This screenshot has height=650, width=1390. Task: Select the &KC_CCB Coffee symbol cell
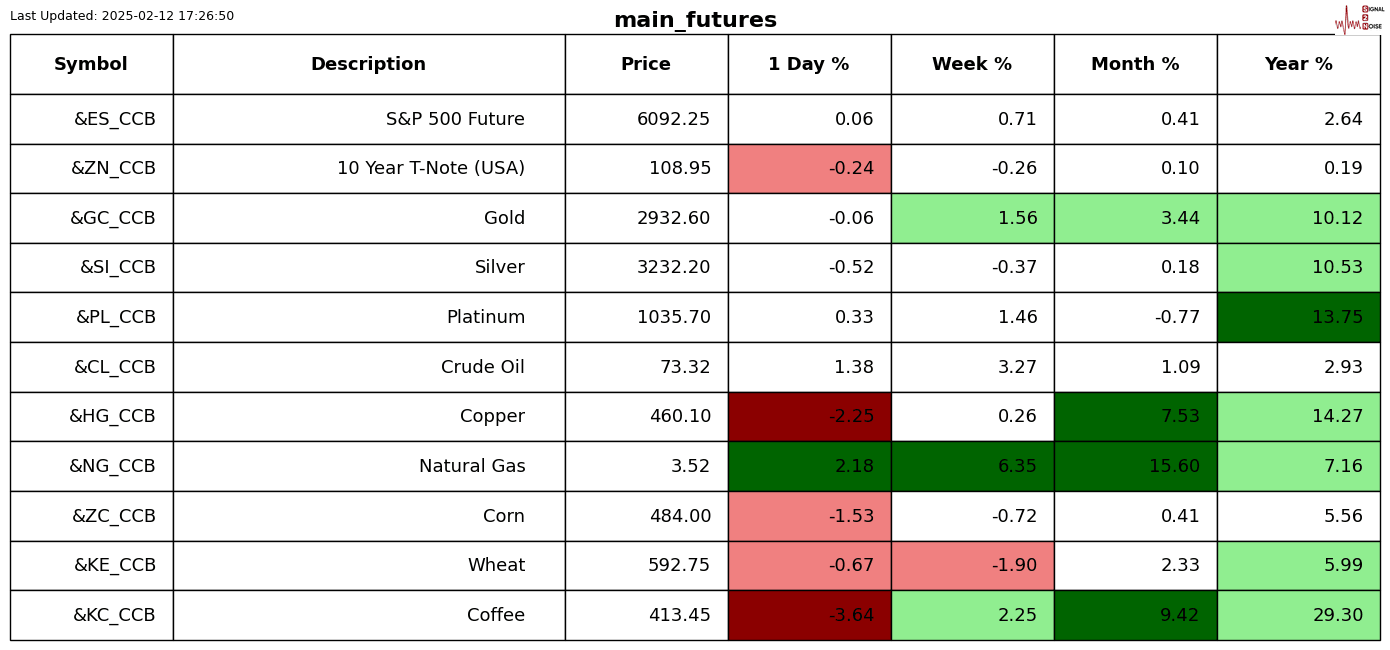pos(114,615)
